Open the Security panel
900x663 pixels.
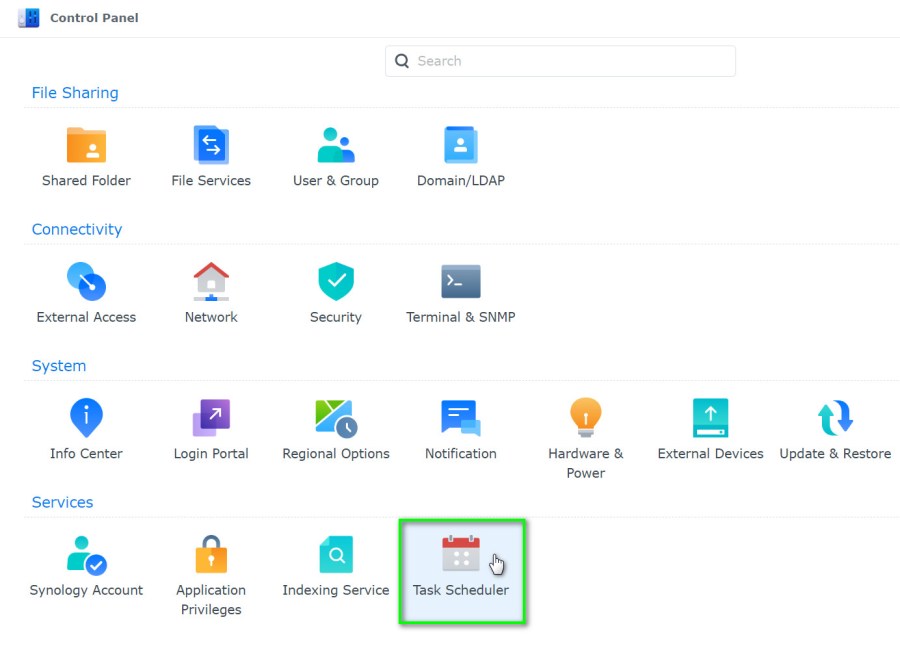335,291
